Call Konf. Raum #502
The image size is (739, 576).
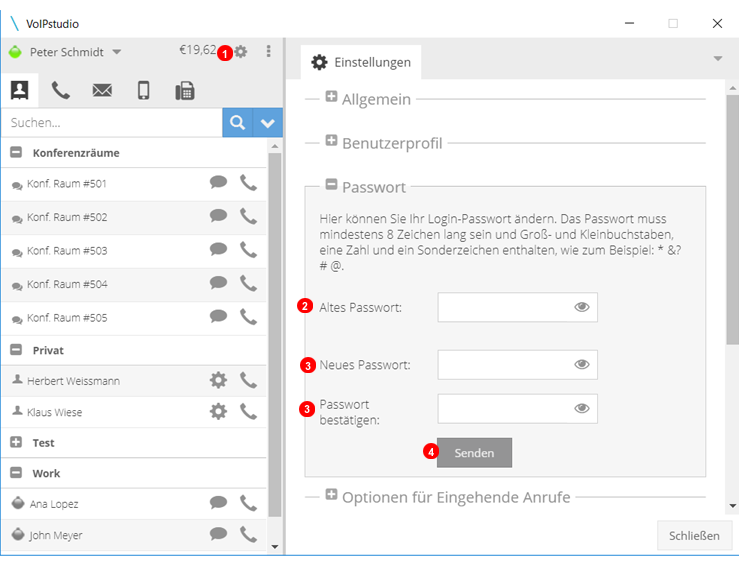248,216
